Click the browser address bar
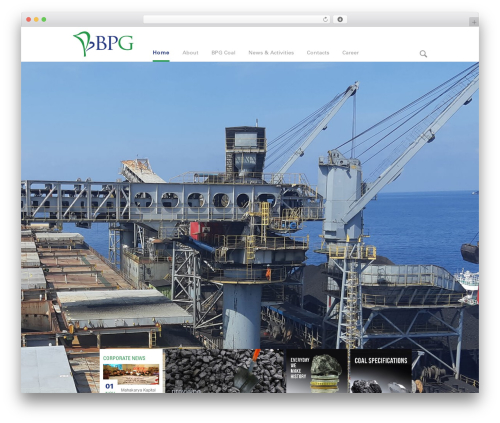Screen dimensions: 500x423 236,20
